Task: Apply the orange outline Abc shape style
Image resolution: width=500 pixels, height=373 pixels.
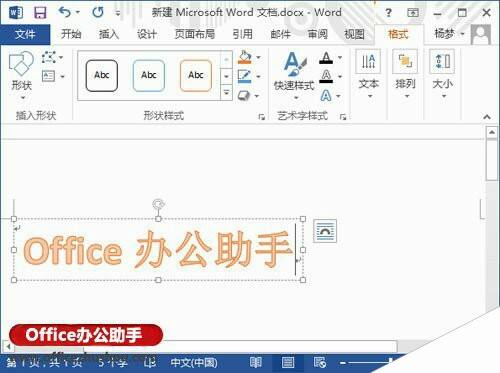Action: [x=196, y=76]
